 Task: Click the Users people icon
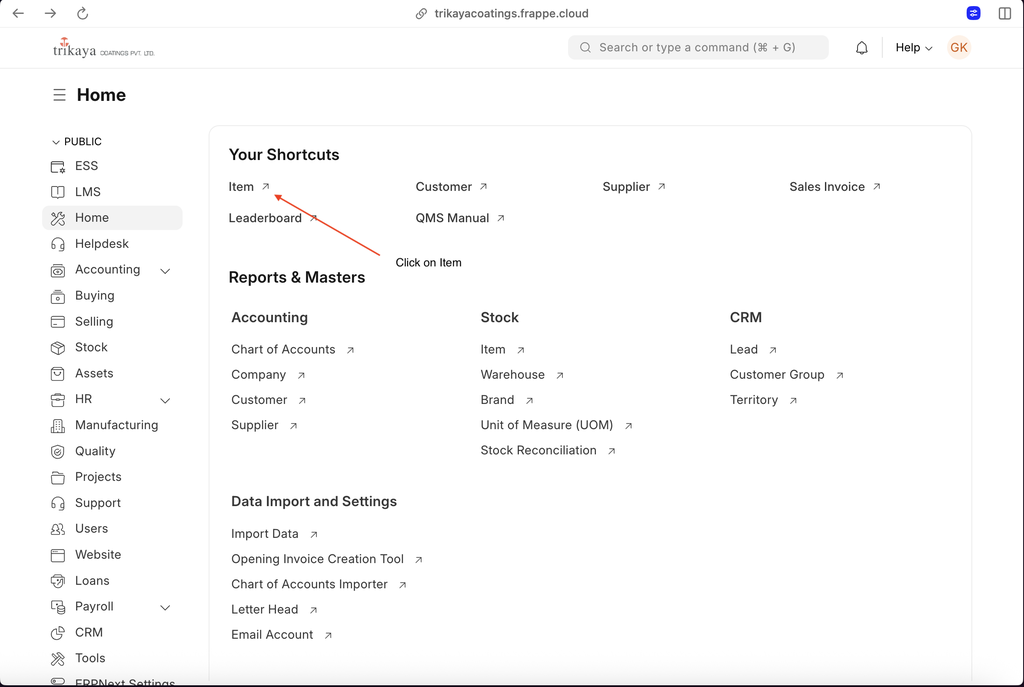tap(58, 530)
